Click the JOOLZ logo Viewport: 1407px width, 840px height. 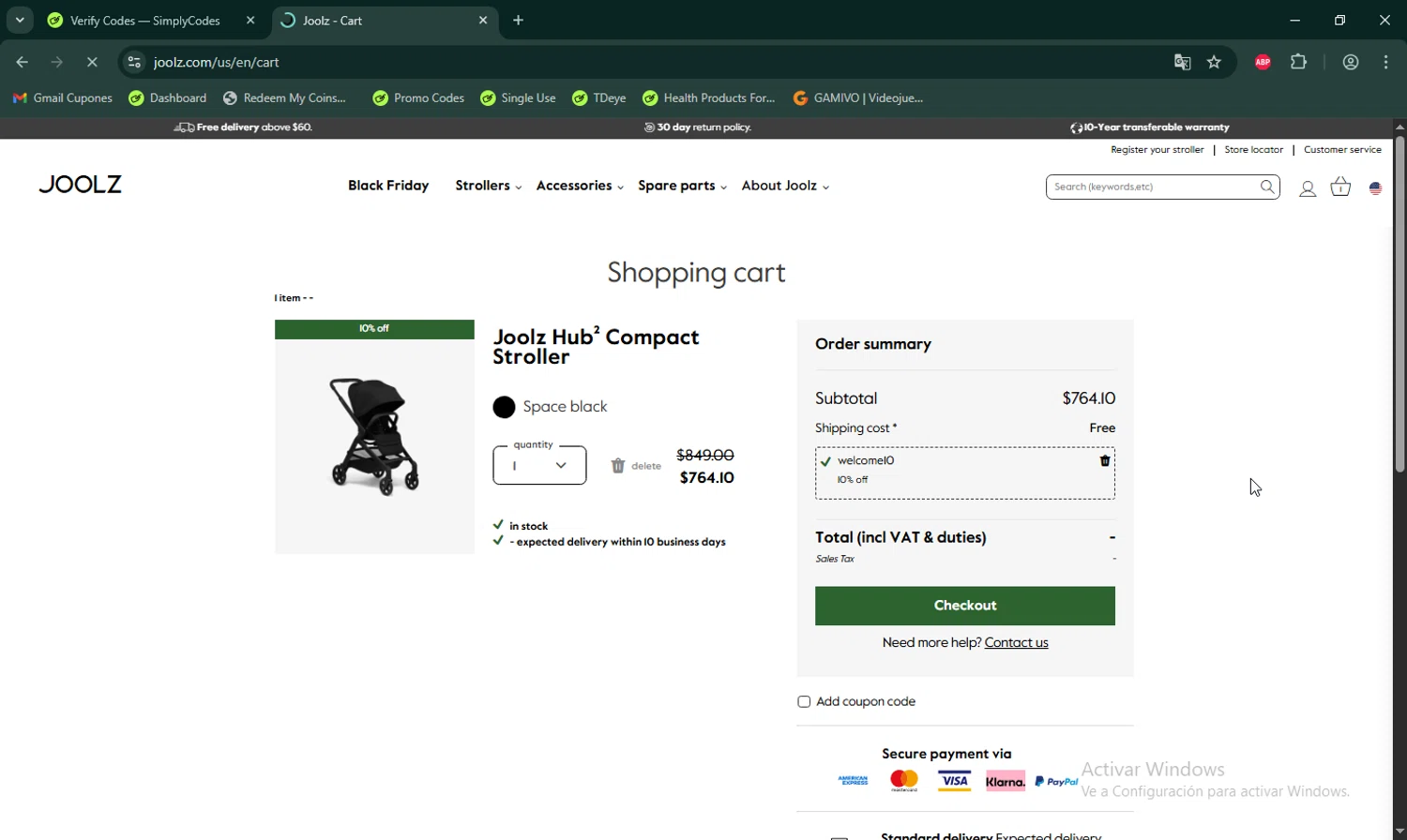click(x=81, y=185)
